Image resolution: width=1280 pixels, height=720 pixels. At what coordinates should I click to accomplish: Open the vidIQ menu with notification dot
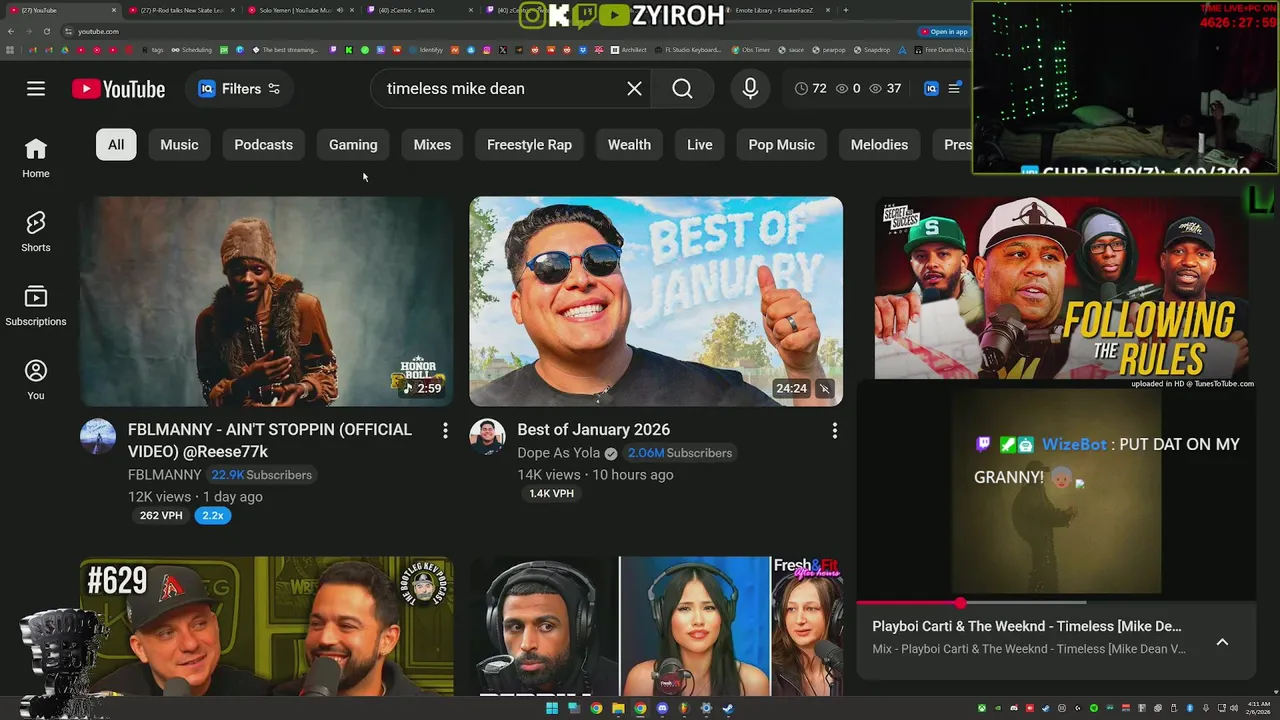954,89
